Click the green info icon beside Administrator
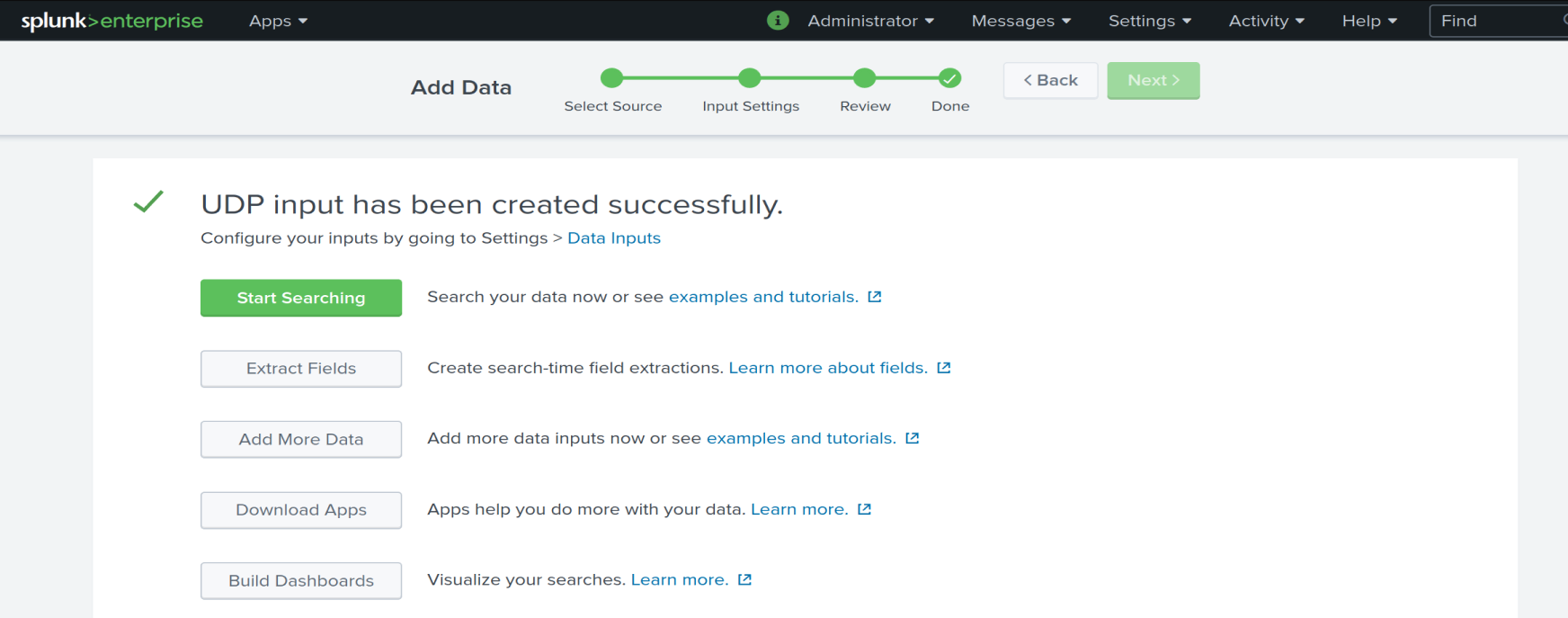This screenshot has width=1568, height=618. click(778, 20)
